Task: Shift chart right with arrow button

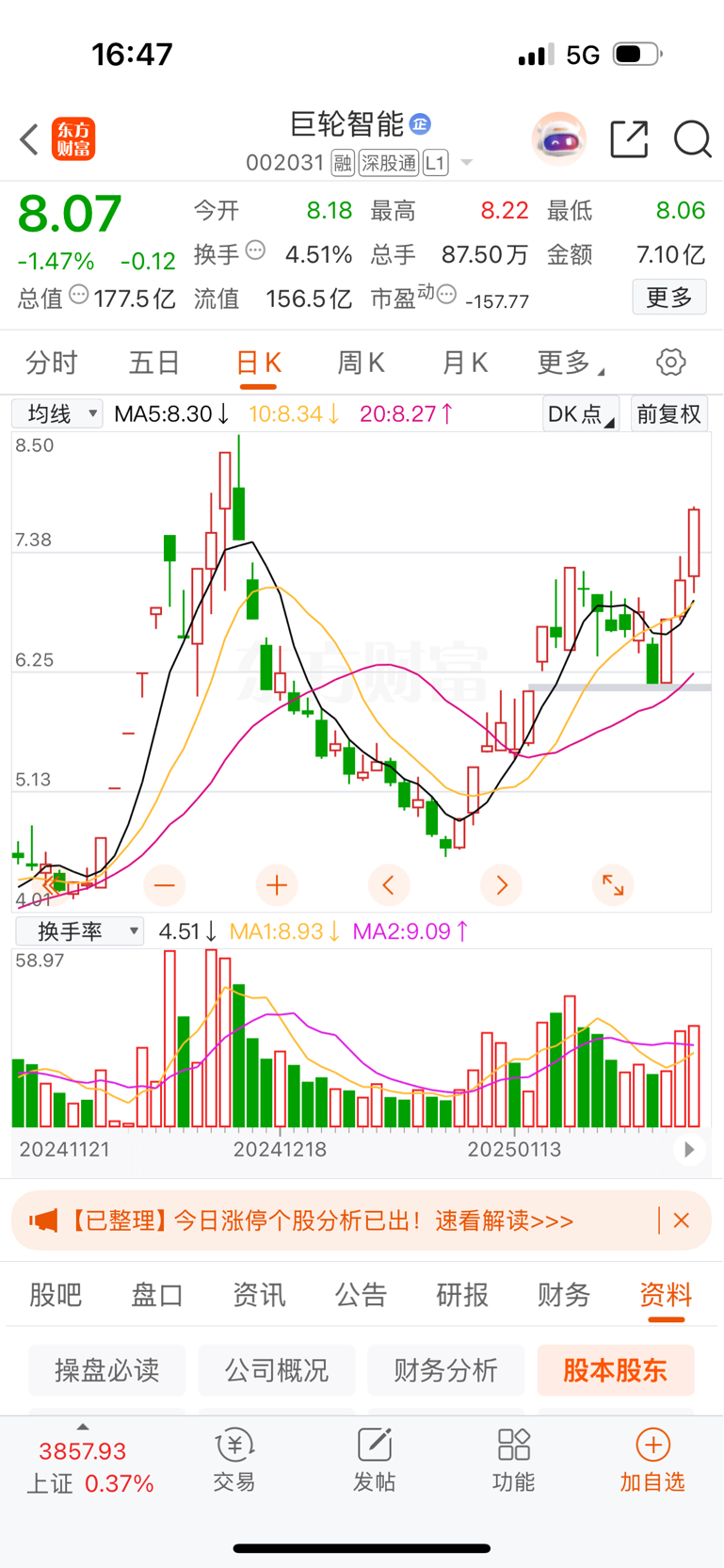Action: [501, 885]
